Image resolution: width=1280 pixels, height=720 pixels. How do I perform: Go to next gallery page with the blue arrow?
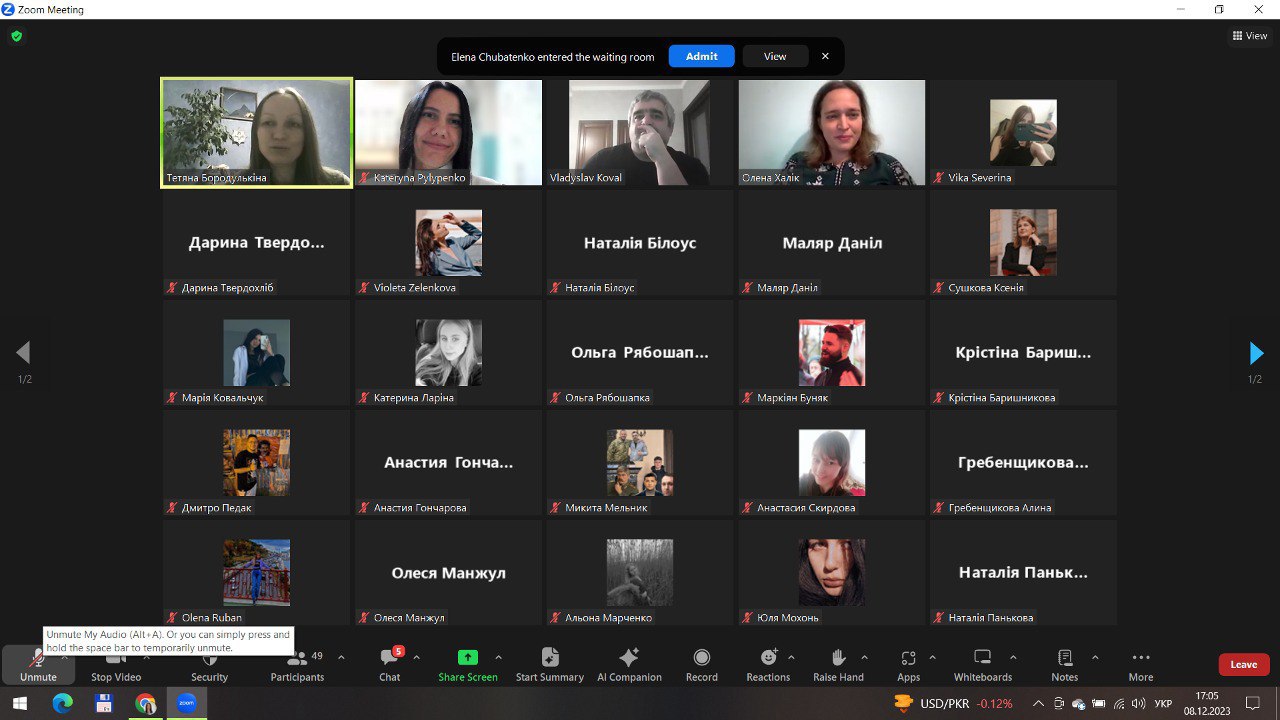pyautogui.click(x=1256, y=353)
